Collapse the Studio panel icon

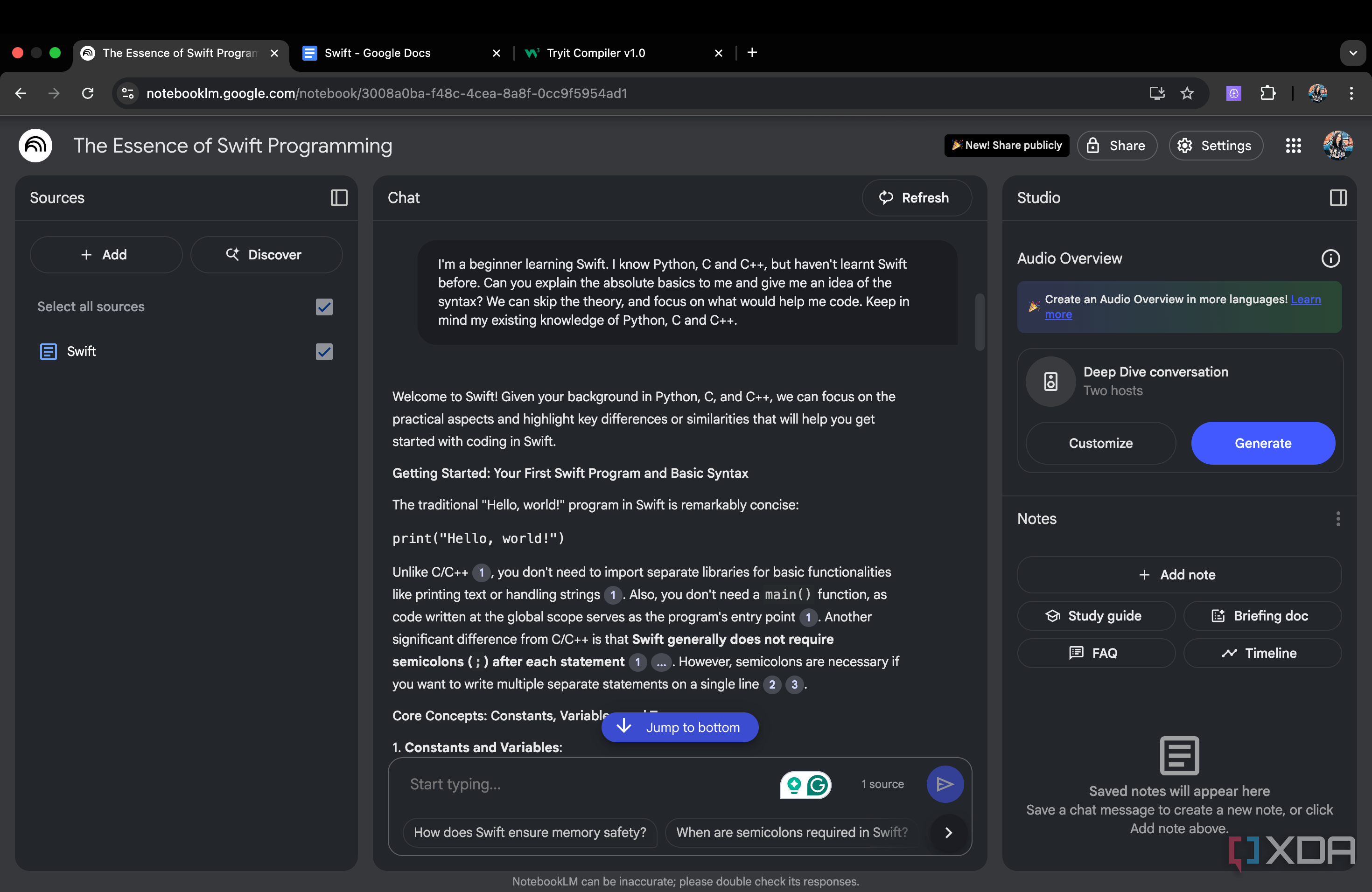coord(1337,198)
